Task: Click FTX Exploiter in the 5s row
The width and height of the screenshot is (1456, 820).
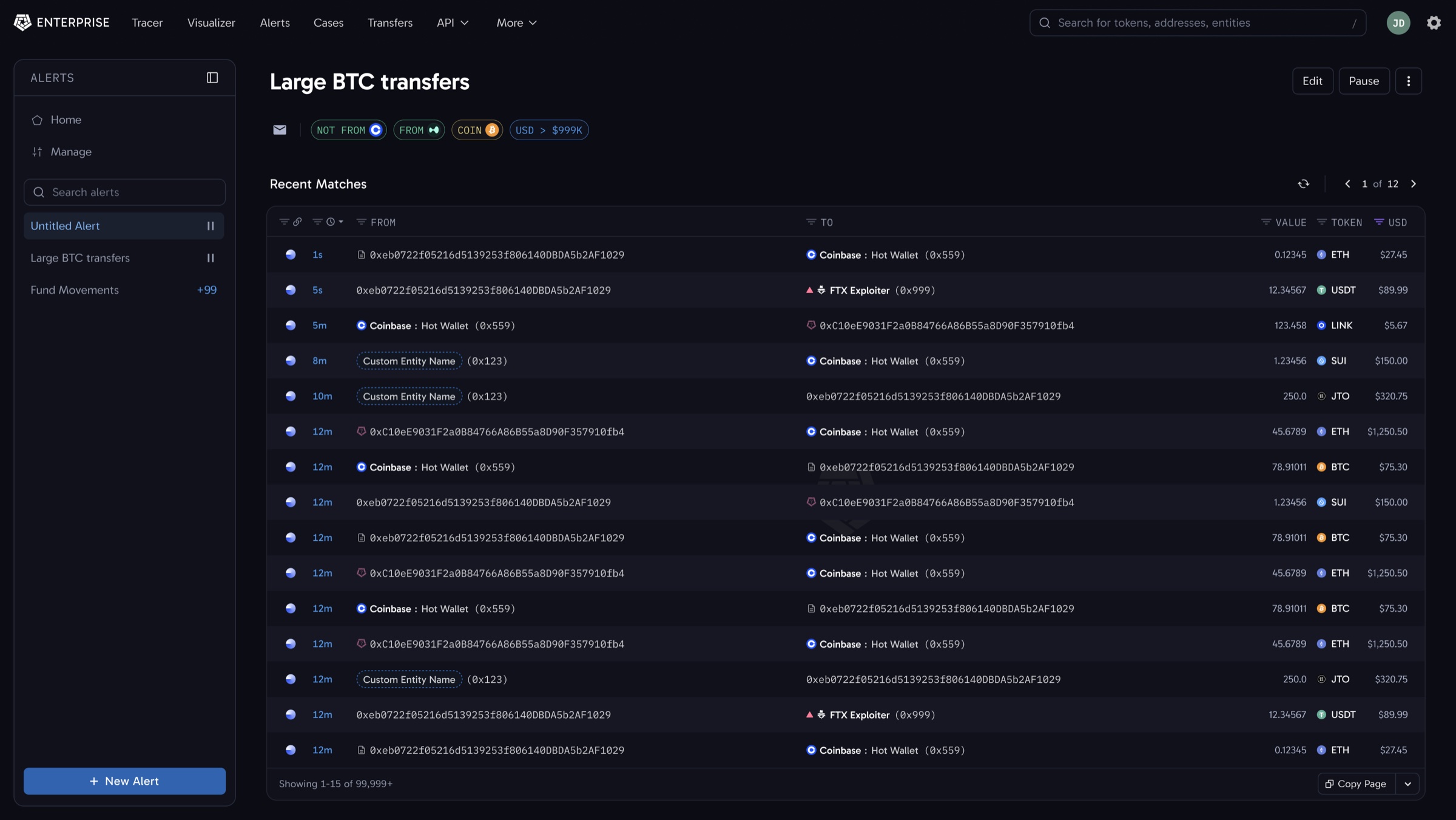Action: coord(860,290)
